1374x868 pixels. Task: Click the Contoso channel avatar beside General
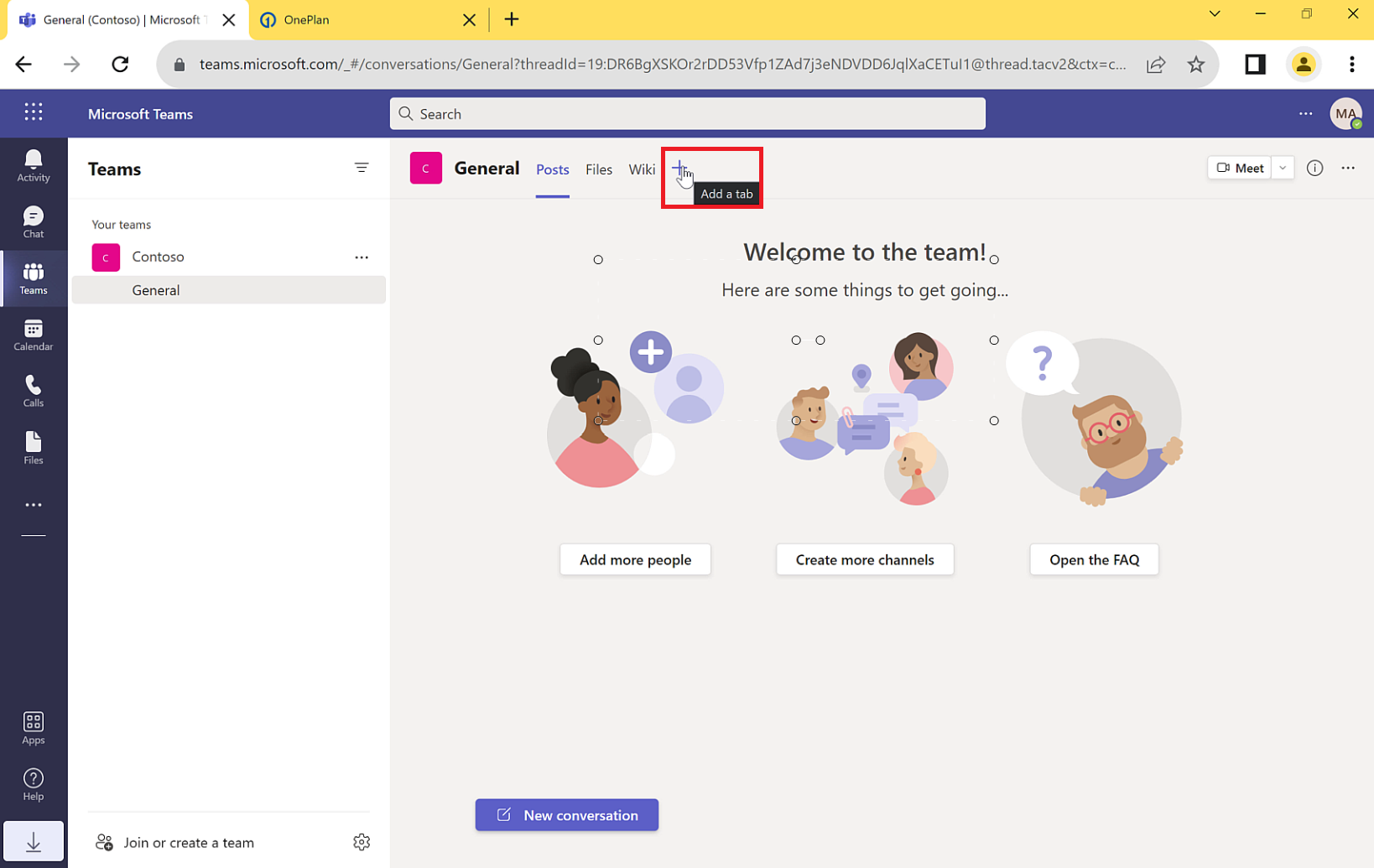[426, 169]
